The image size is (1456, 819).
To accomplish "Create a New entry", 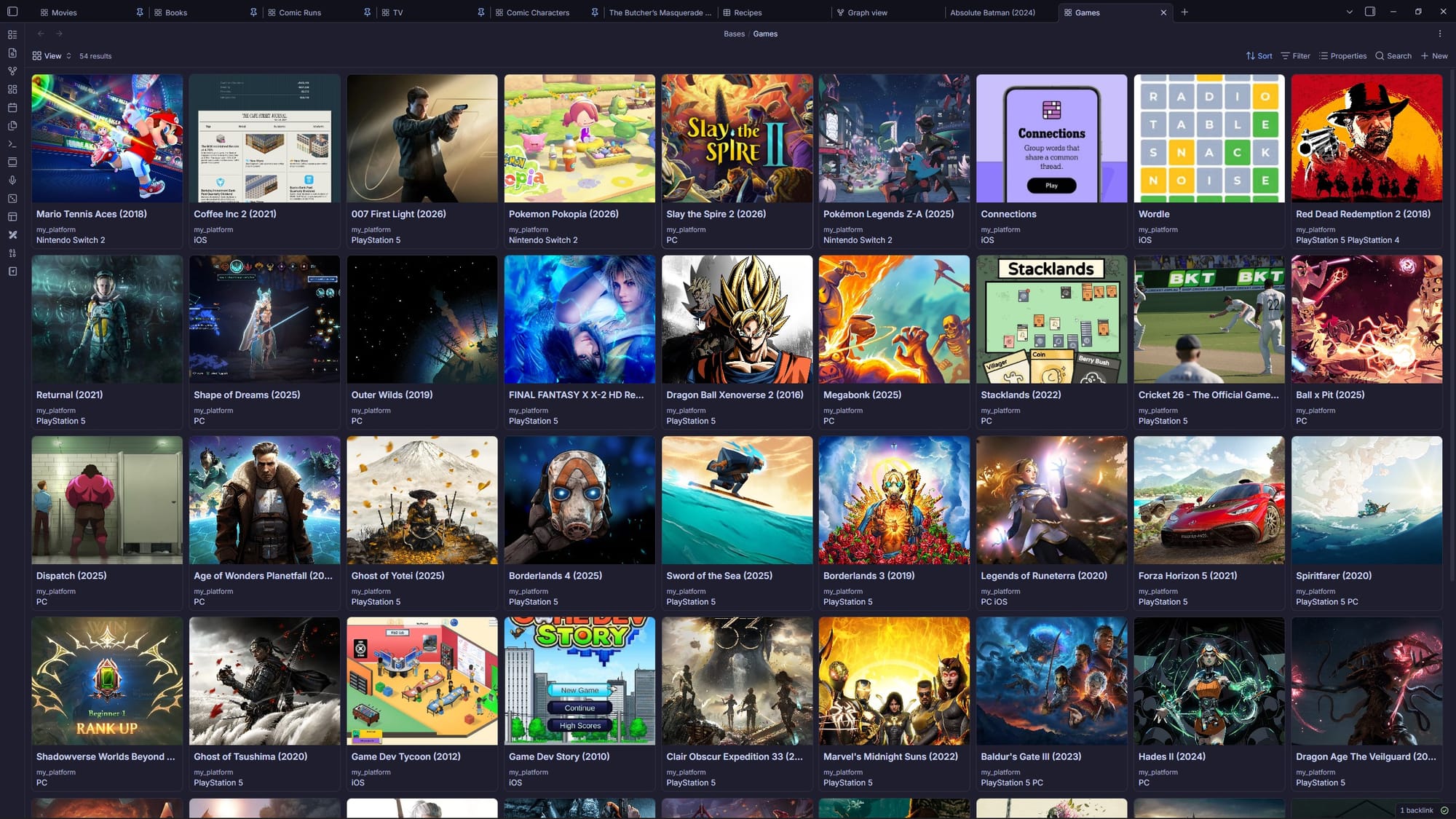I will coord(1434,56).
